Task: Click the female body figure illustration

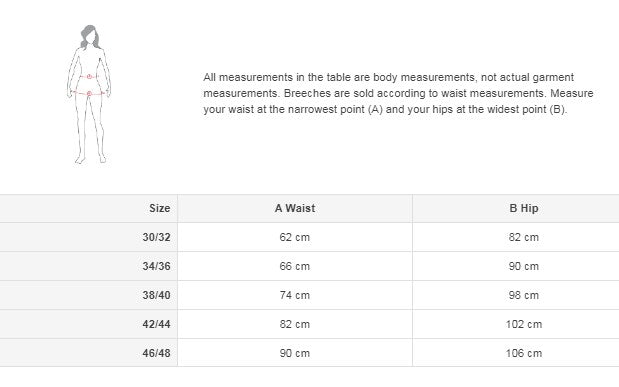Action: click(89, 94)
